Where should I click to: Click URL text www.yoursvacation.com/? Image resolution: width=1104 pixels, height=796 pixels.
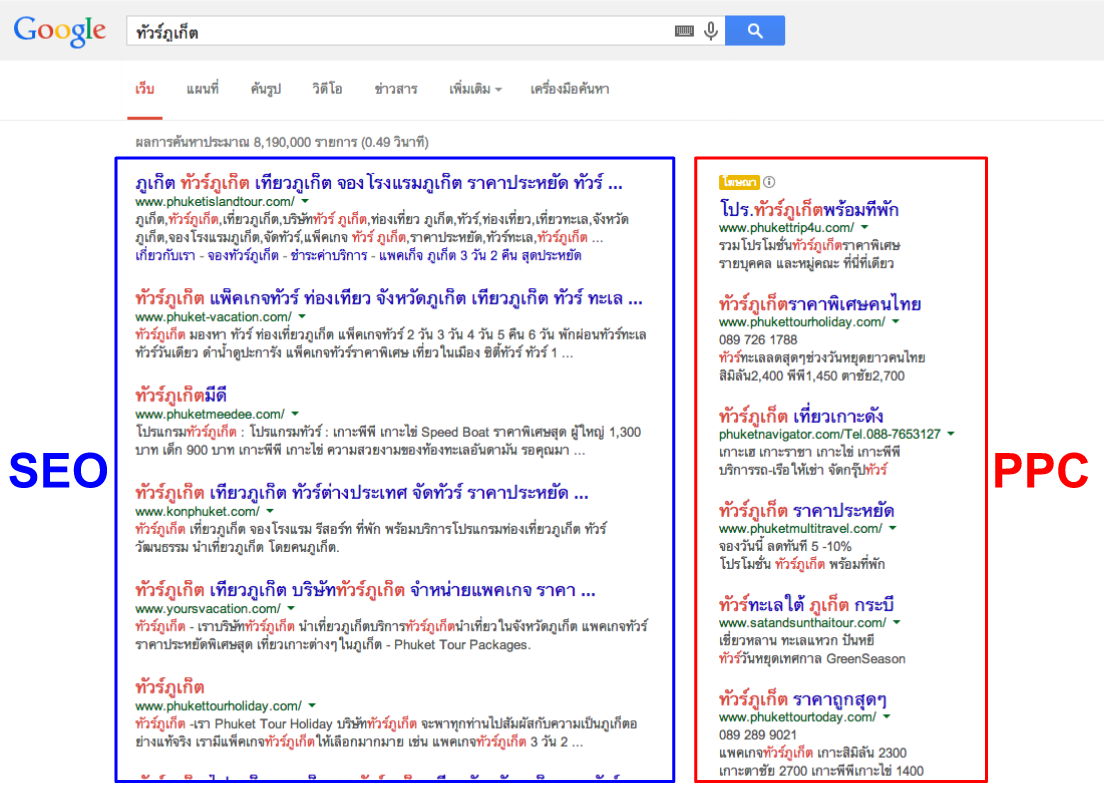208,609
